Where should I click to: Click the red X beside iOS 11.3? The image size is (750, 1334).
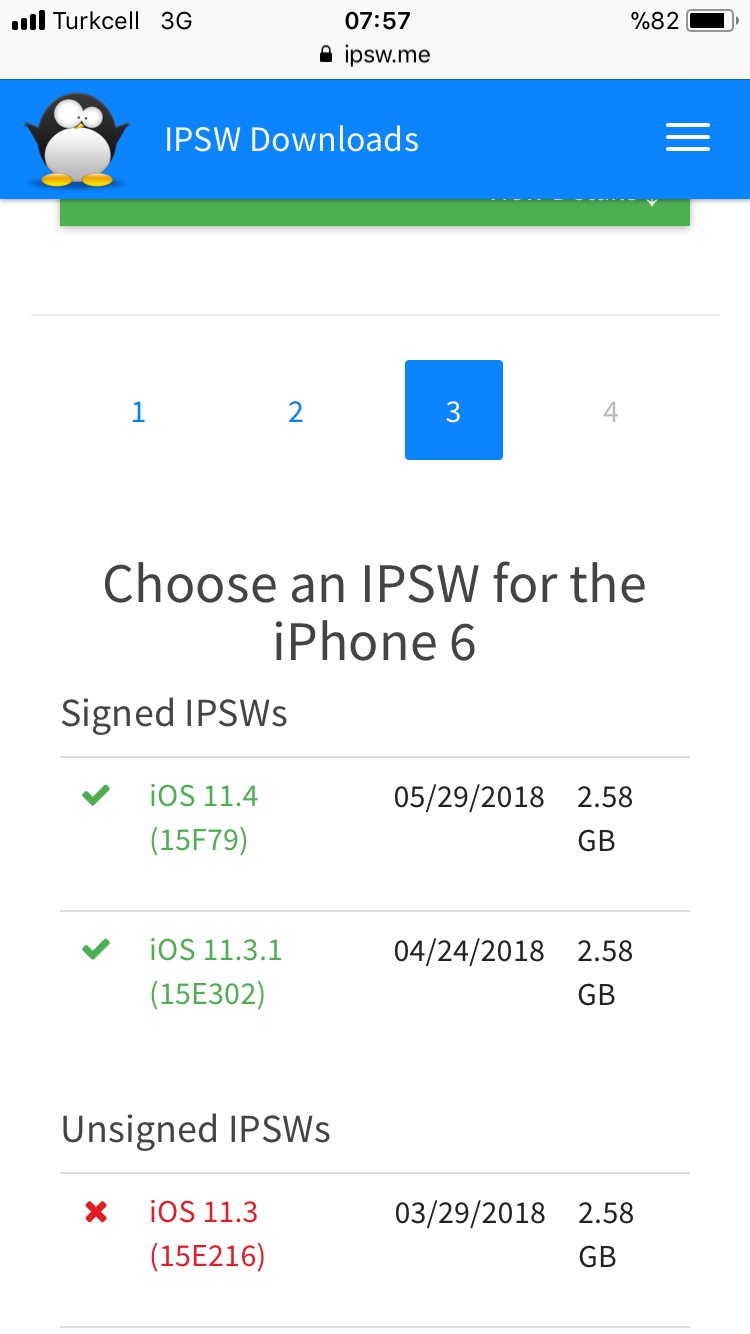[x=96, y=1212]
